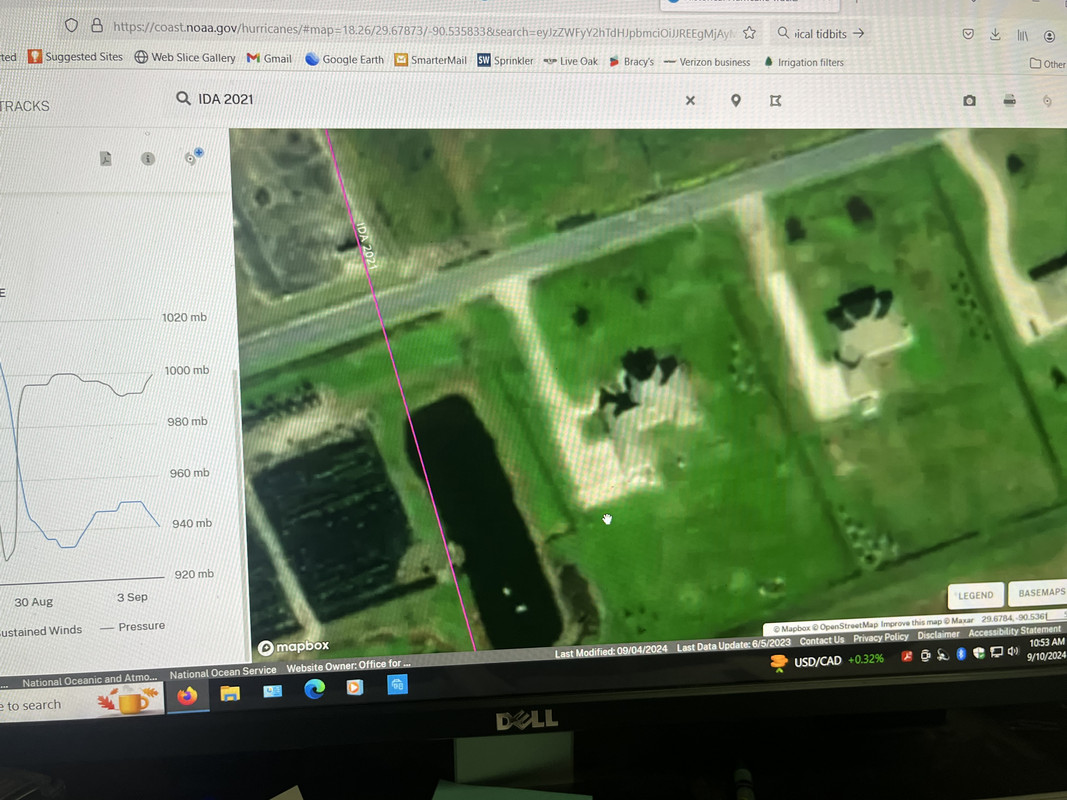This screenshot has width=1067, height=800.
Task: Open the Firefox downloads icon
Action: click(x=995, y=34)
